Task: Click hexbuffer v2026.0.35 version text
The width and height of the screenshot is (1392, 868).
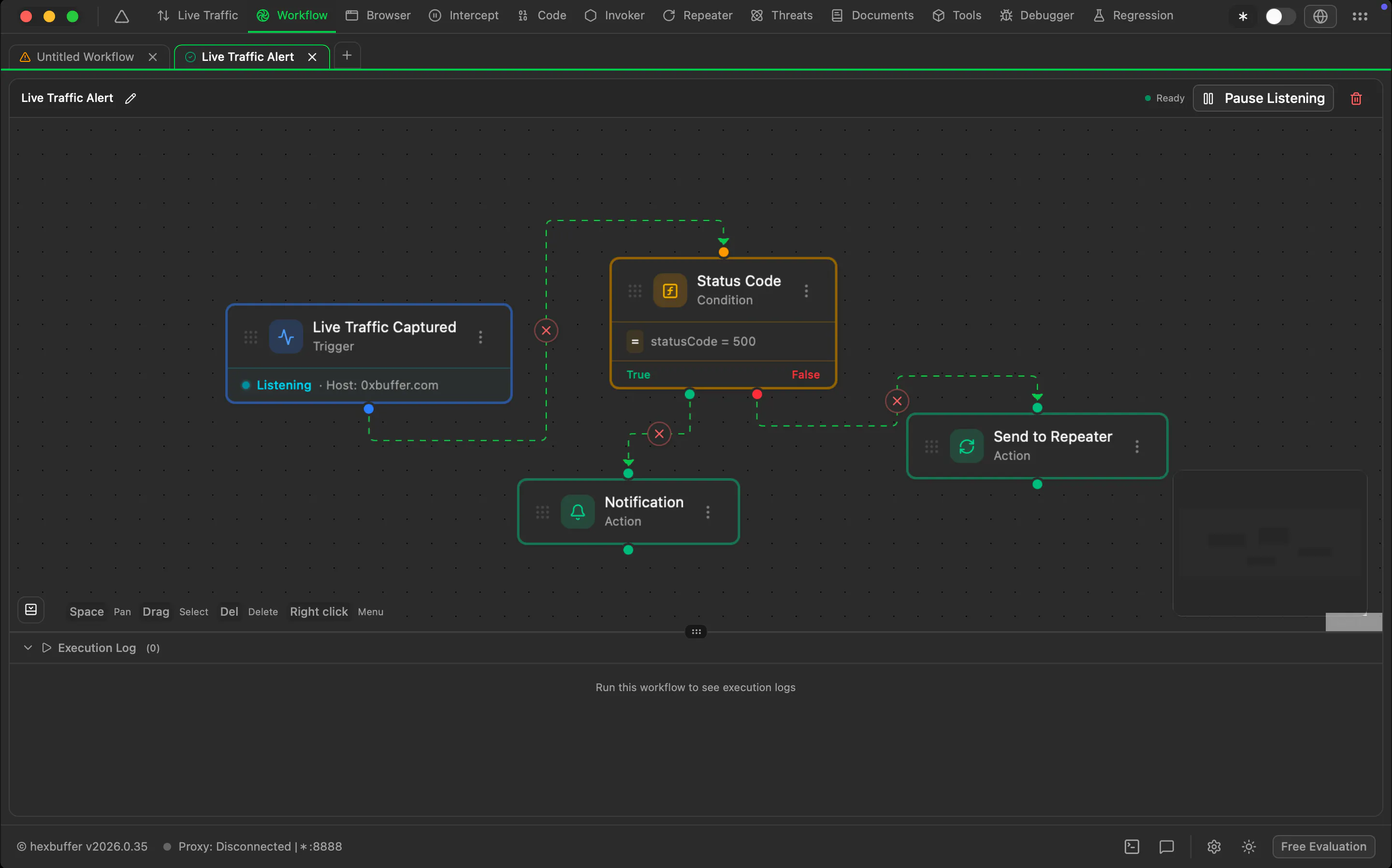Action: tap(82, 847)
